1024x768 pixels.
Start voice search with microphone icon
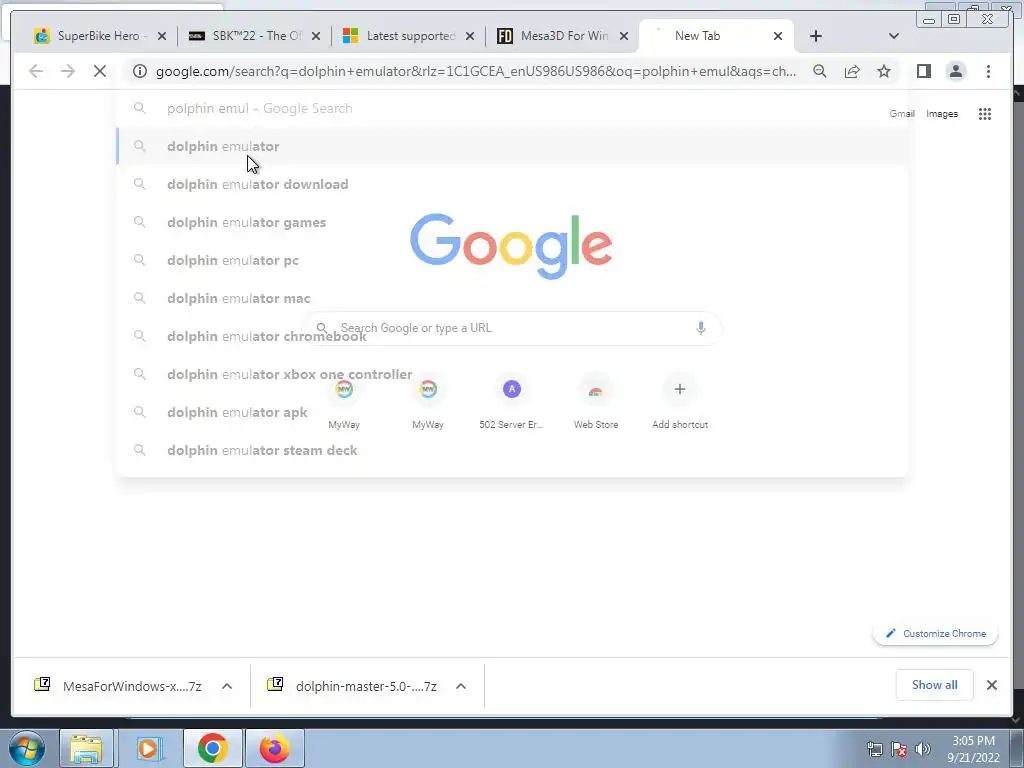click(701, 328)
